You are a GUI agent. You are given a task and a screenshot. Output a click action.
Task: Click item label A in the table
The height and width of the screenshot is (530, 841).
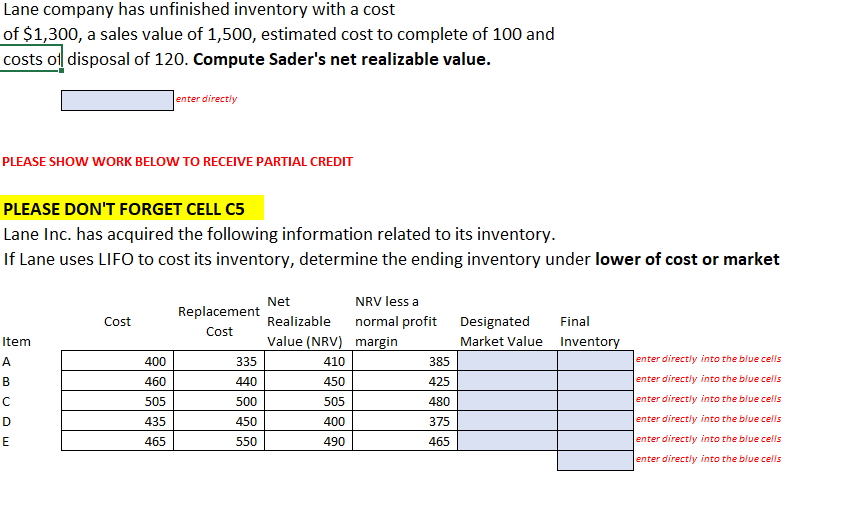(6, 362)
